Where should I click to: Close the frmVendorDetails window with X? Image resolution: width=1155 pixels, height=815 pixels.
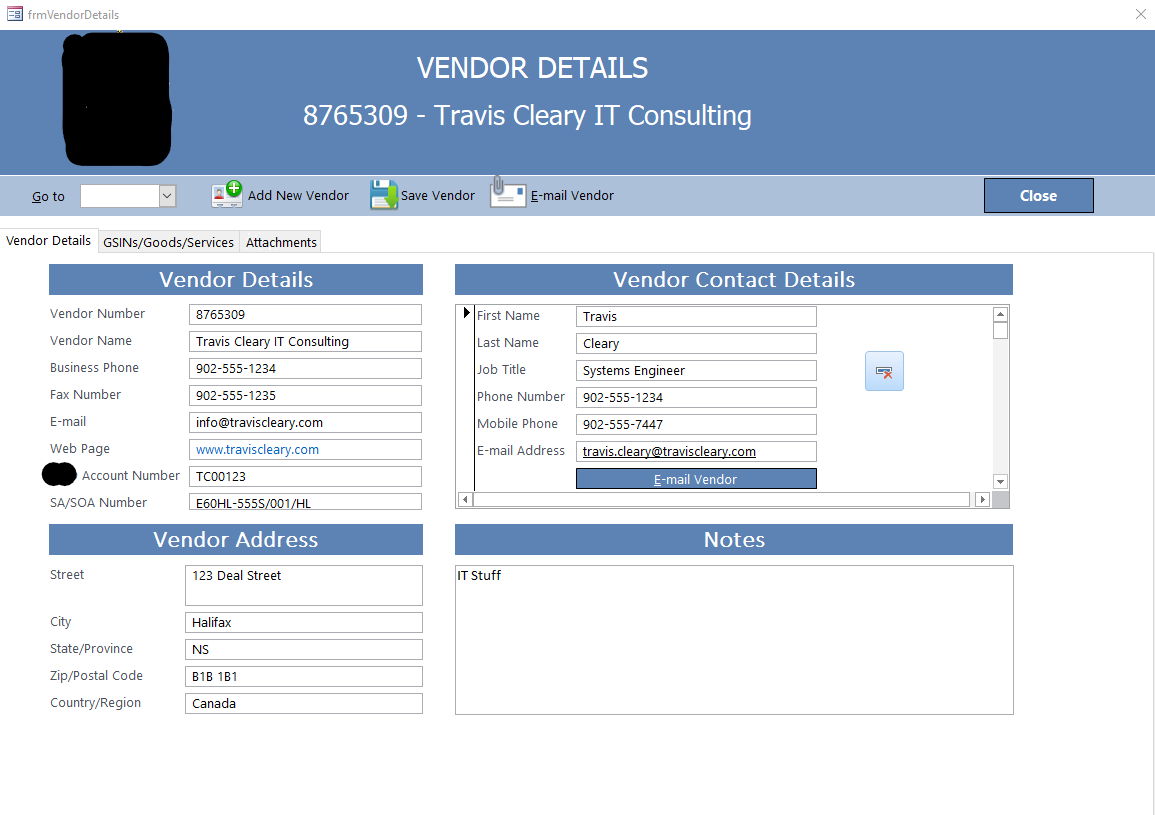tap(1141, 14)
